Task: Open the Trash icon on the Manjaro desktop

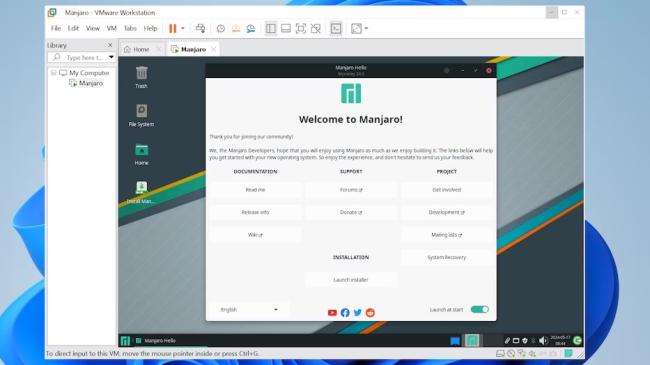Action: click(141, 77)
